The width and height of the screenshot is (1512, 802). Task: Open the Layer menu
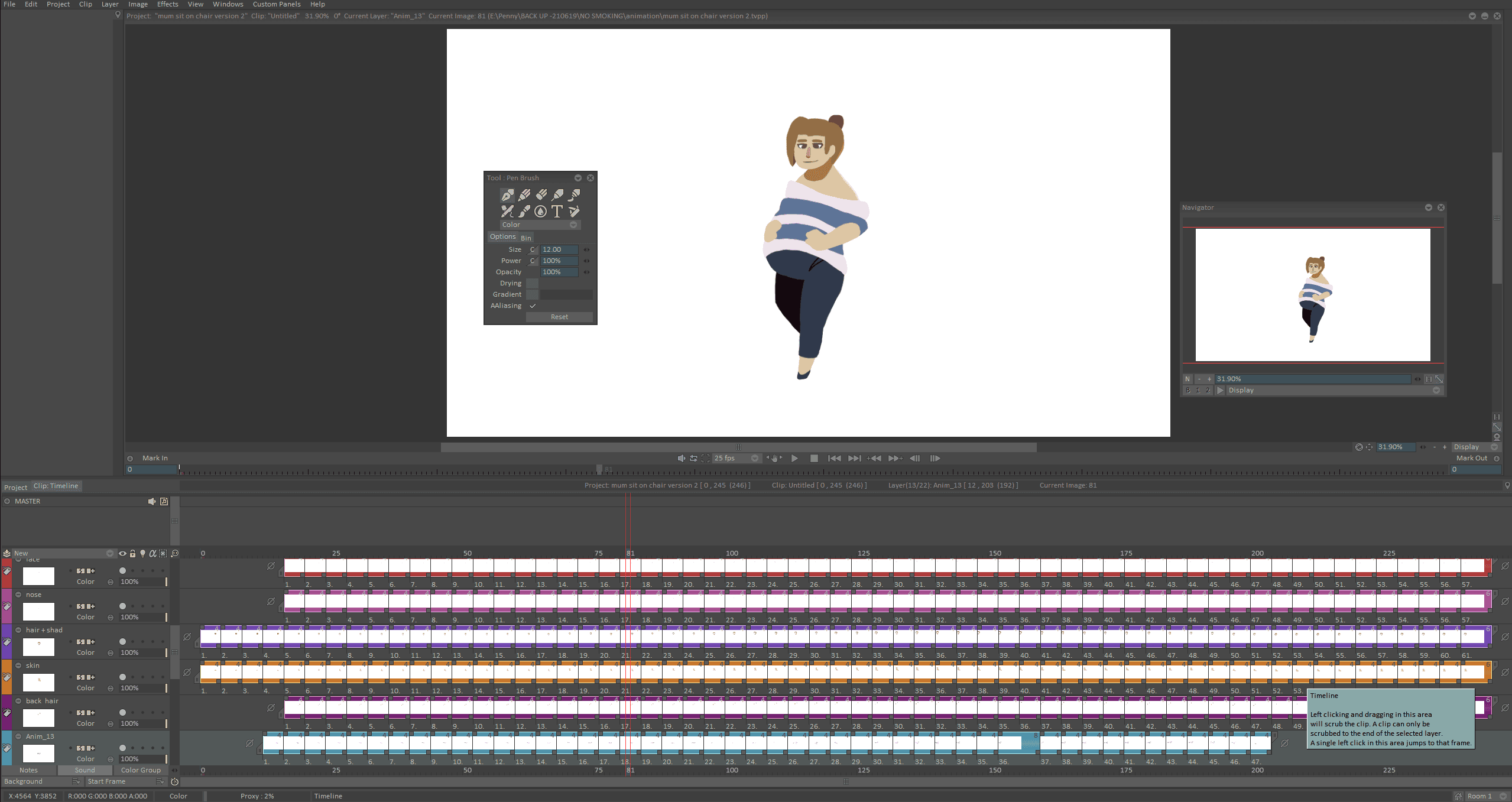[110, 4]
